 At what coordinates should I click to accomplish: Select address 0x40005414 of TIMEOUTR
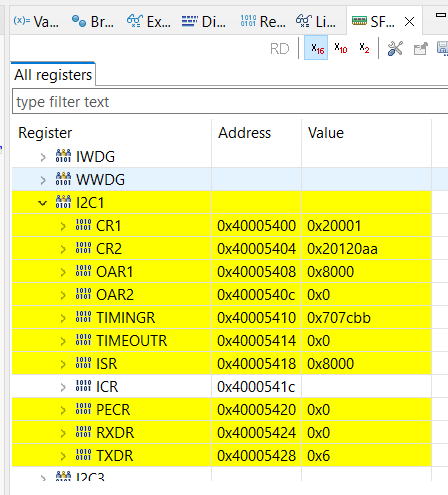pos(256,341)
